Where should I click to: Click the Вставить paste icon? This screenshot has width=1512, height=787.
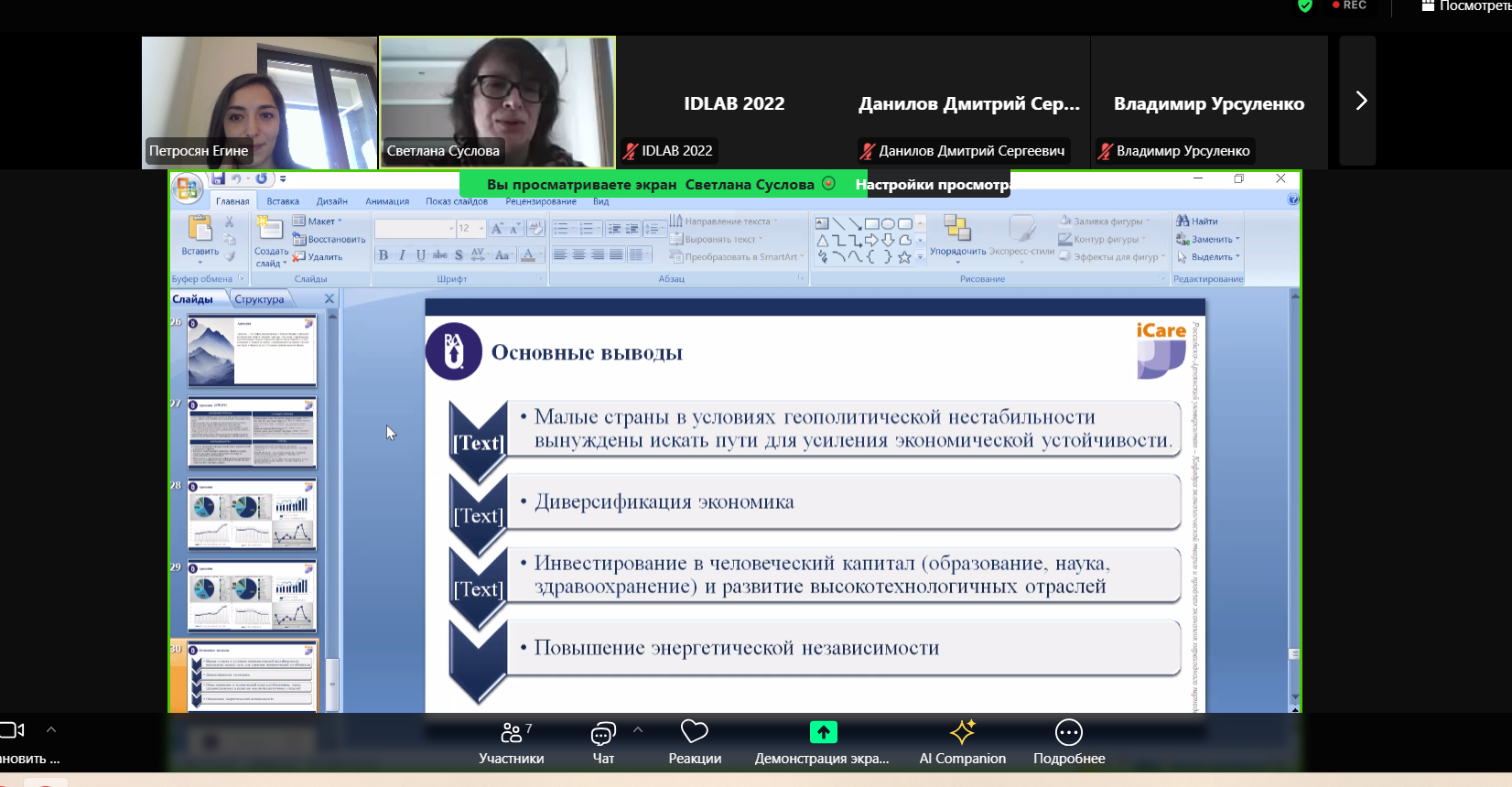(200, 231)
